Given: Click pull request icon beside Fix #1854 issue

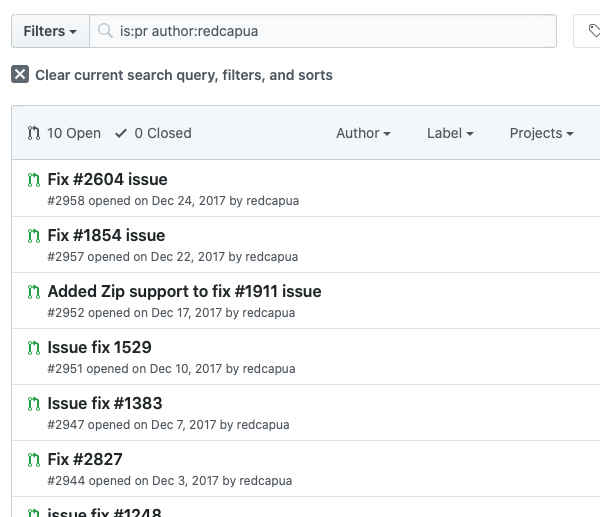Looking at the screenshot, I should tap(33, 236).
